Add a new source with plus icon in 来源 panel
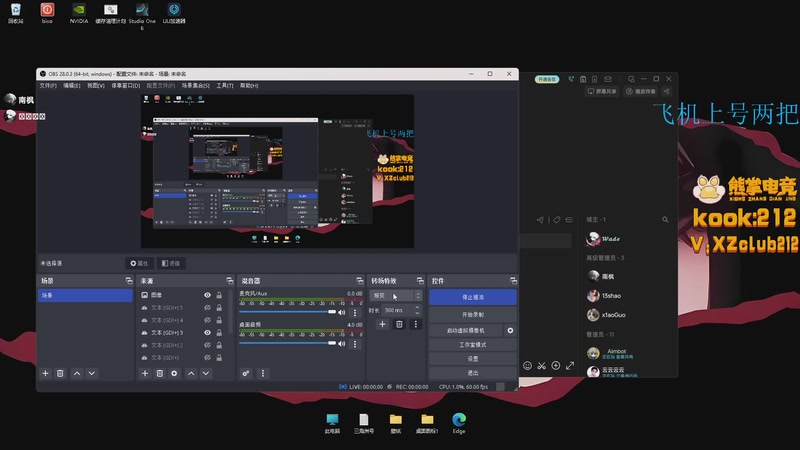This screenshot has height=450, width=800. pyautogui.click(x=145, y=373)
